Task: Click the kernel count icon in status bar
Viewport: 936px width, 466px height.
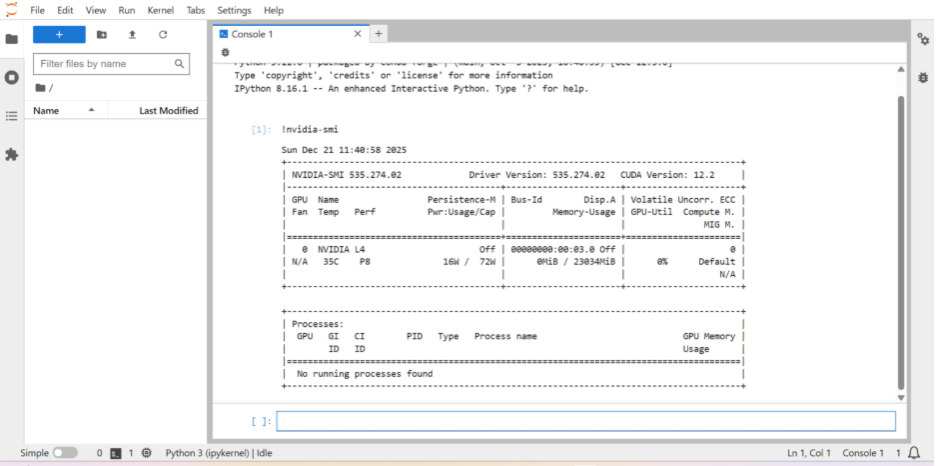Action: (146, 453)
